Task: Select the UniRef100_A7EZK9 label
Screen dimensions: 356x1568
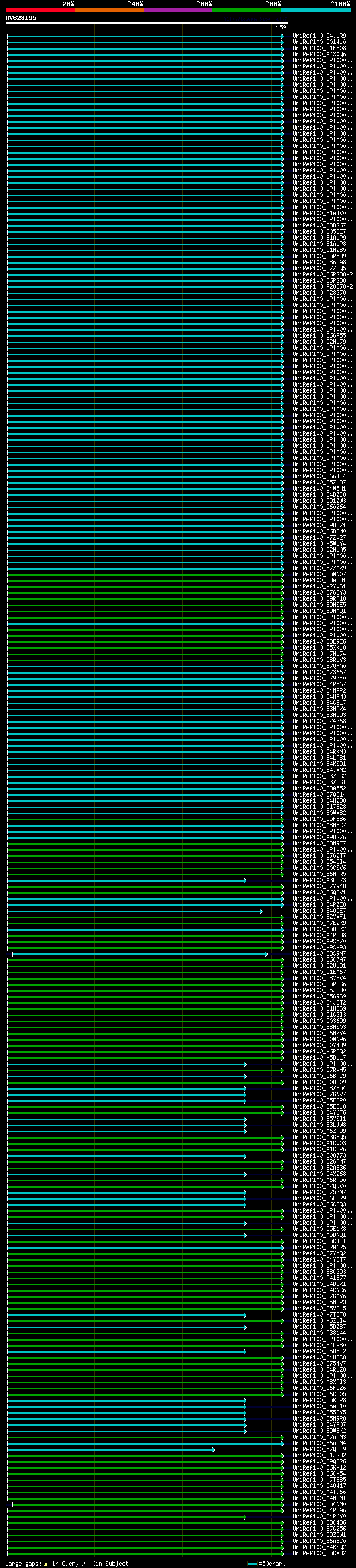Action: (x=319, y=923)
